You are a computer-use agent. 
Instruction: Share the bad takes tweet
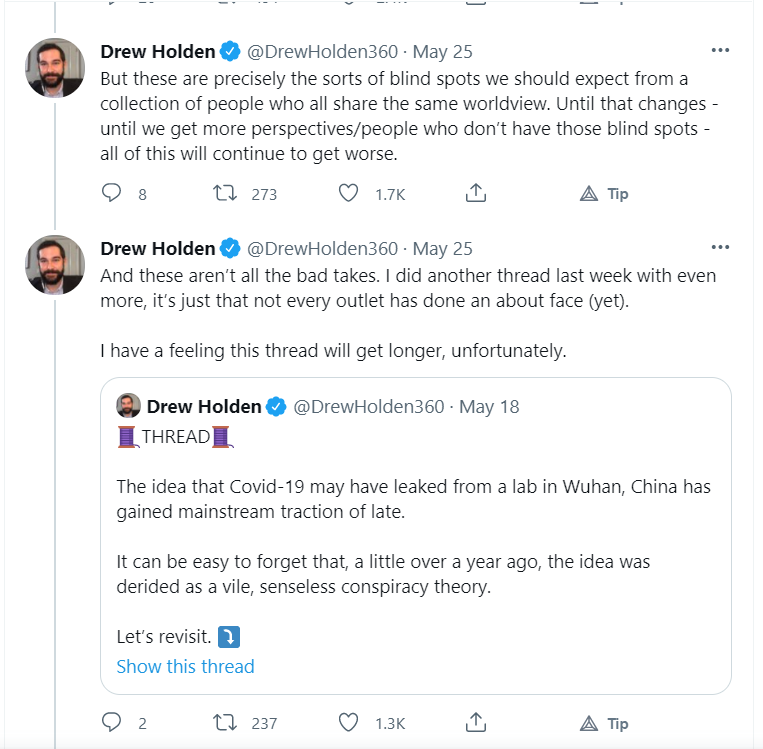477,722
